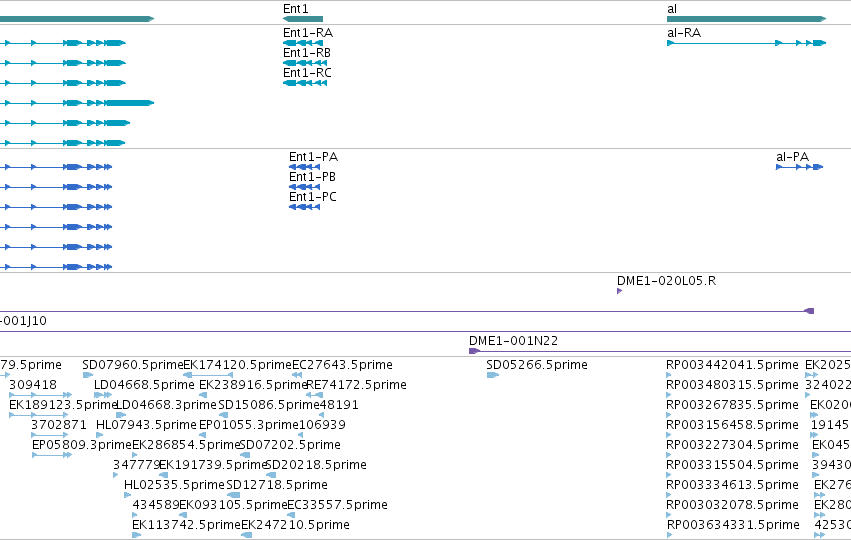Select the Ent1-PC CDS label
Viewport: 851px width, 540px height.
pos(313,197)
